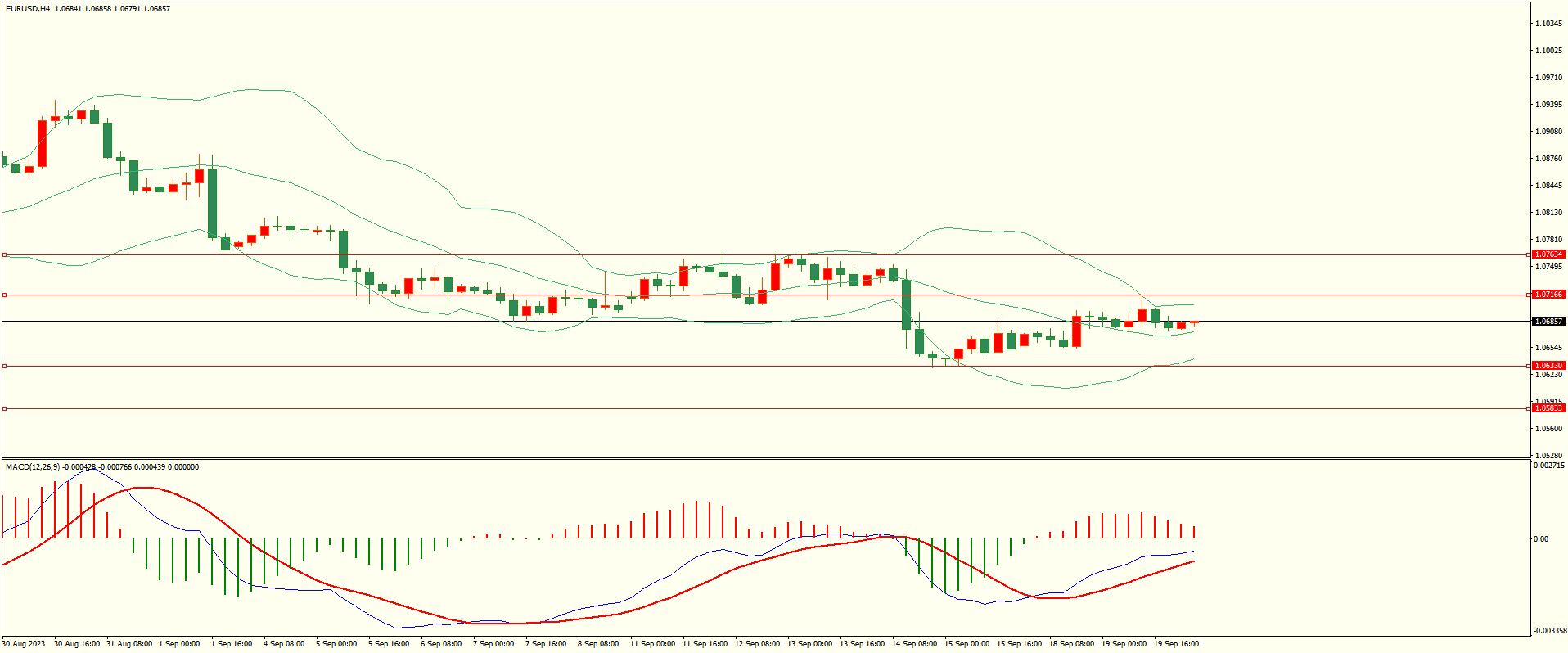1568x653 pixels.
Task: Click the 1.09710 price scale label
Action: 1548,78
